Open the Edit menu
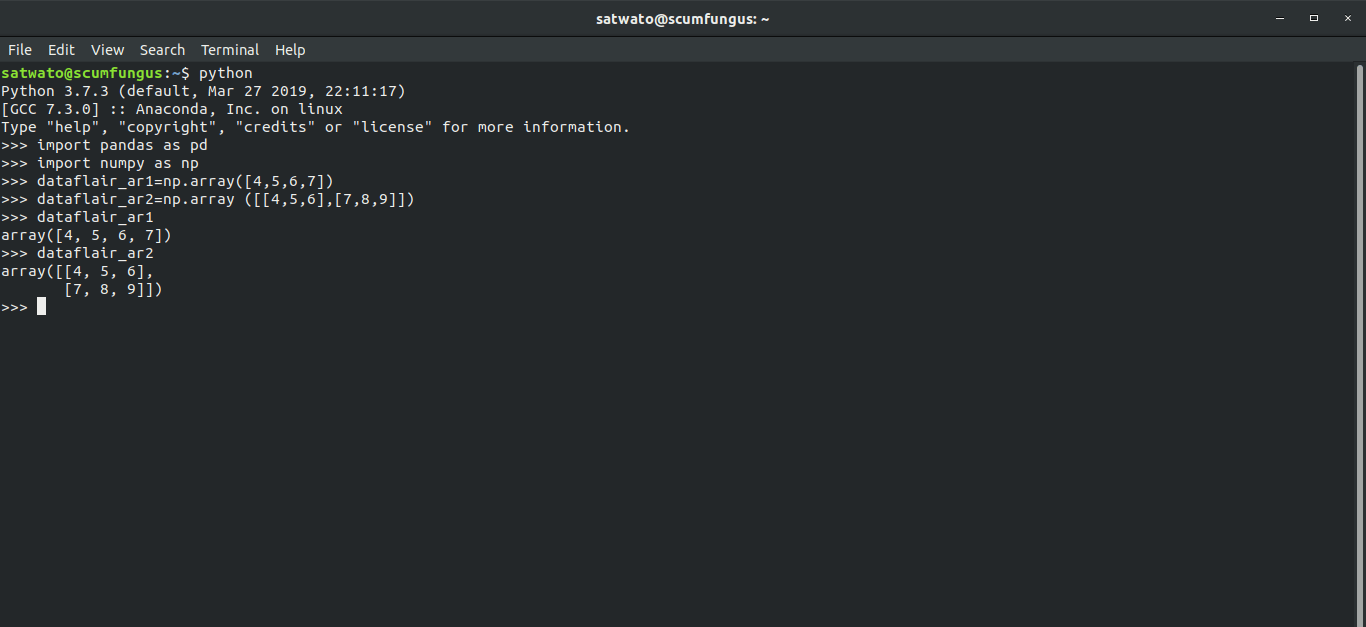 point(61,49)
